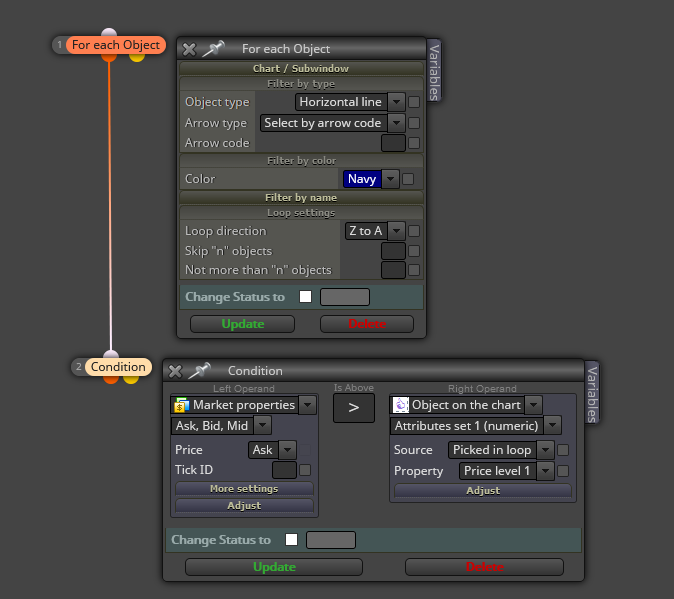Click the Object on the chart icon
This screenshot has height=599, width=674.
(x=401, y=405)
